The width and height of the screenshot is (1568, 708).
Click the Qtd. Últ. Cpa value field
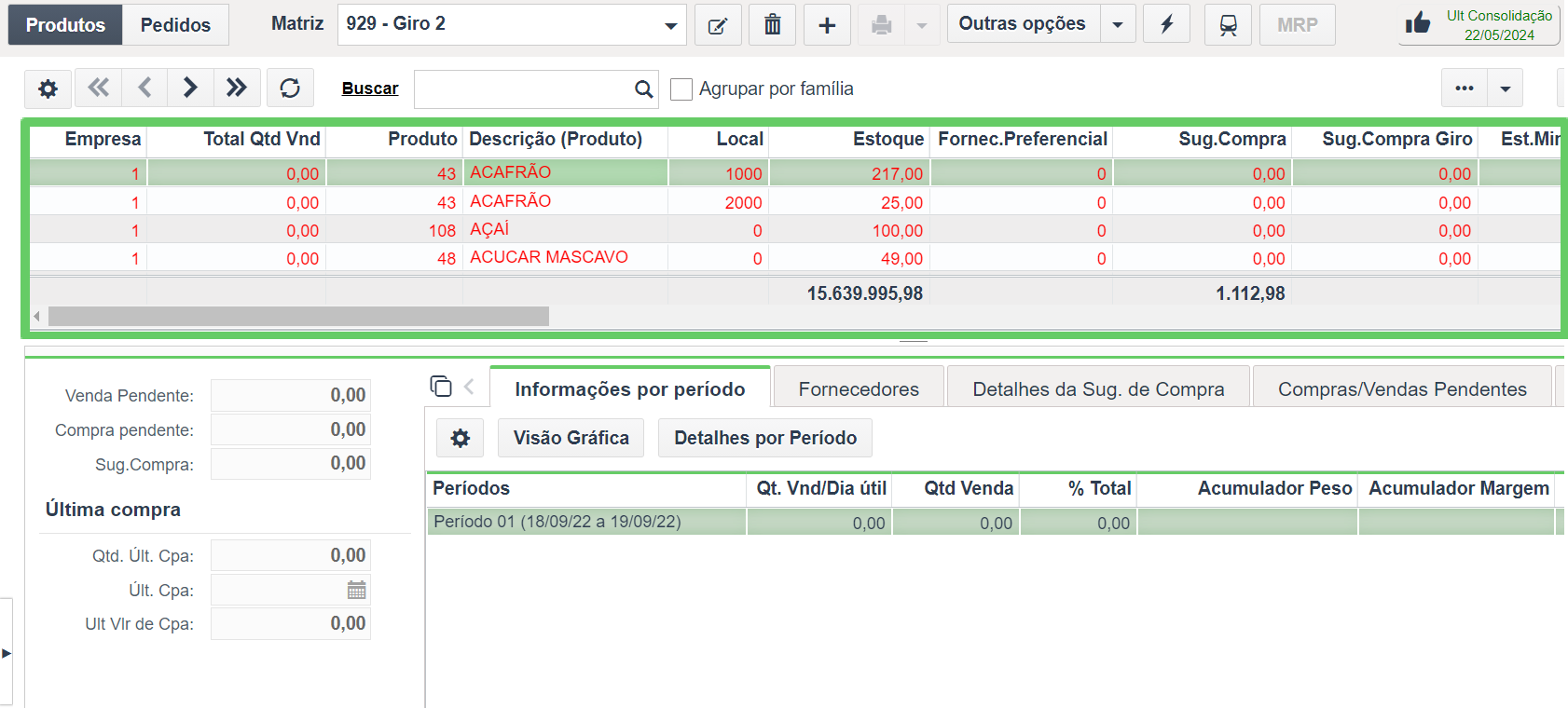[x=291, y=555]
